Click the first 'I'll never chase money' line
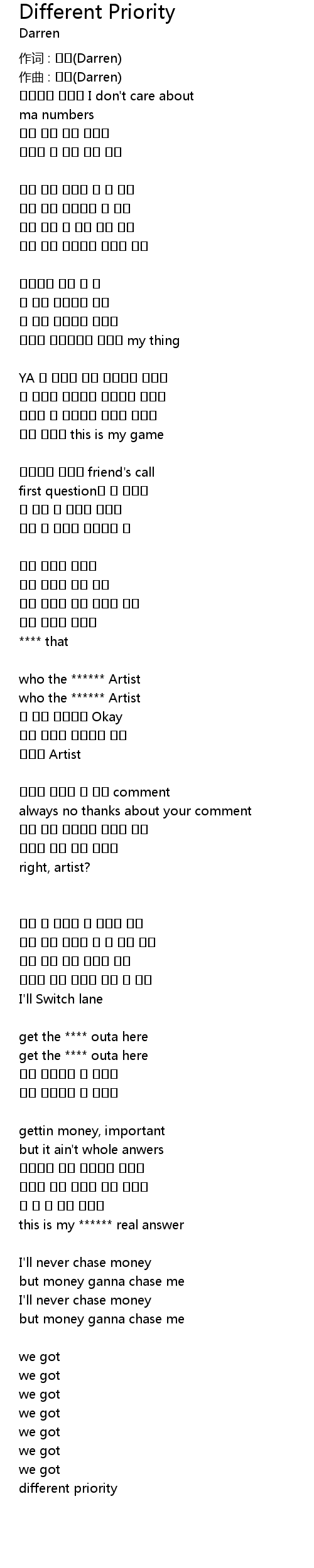The width and height of the screenshot is (314, 1568). coord(85,1263)
